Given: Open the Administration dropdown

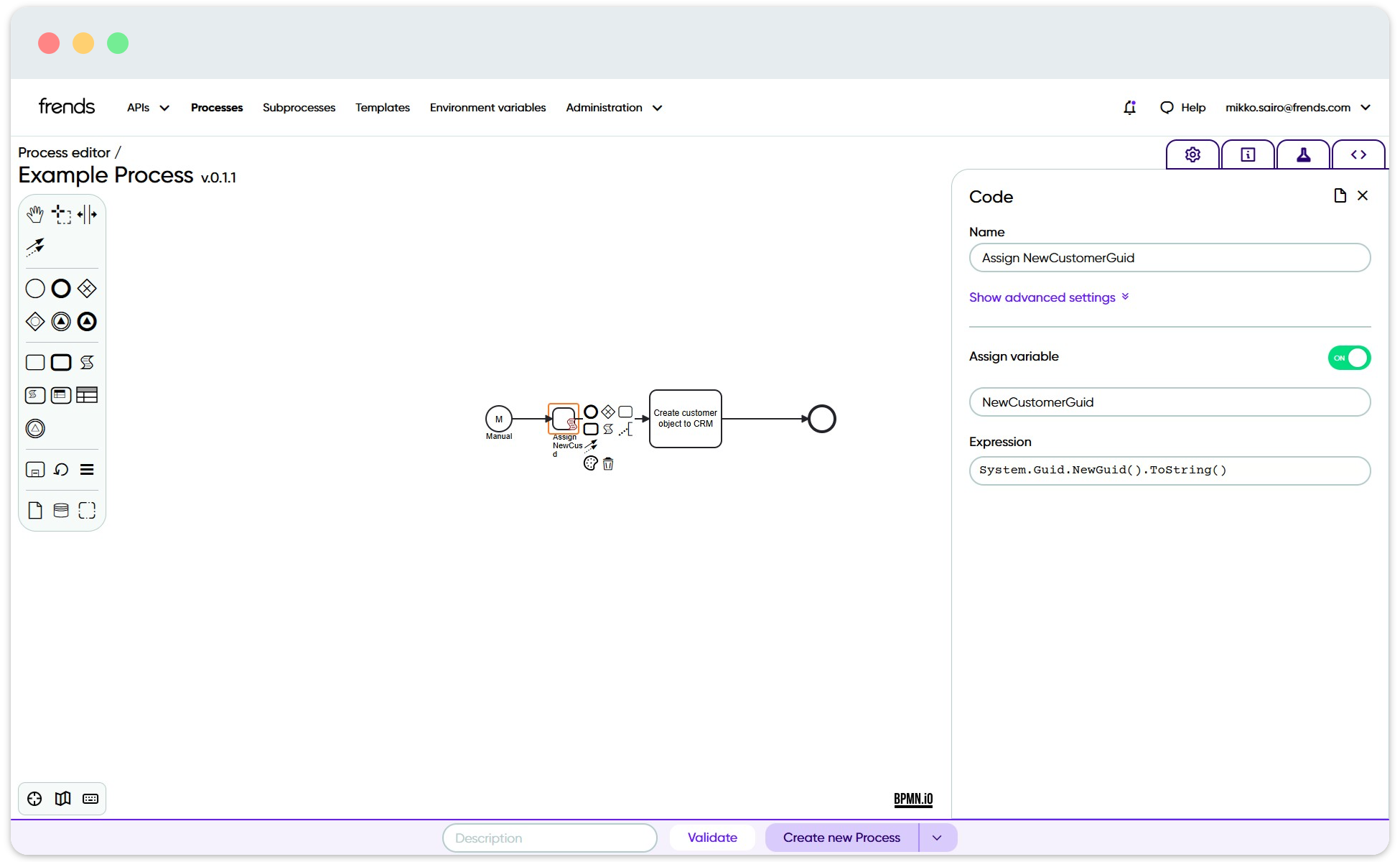Looking at the screenshot, I should click(x=614, y=107).
